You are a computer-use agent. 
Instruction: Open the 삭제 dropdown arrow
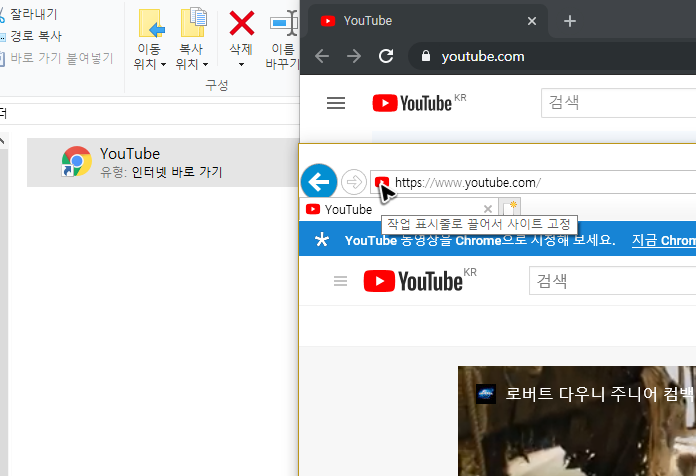[x=241, y=65]
